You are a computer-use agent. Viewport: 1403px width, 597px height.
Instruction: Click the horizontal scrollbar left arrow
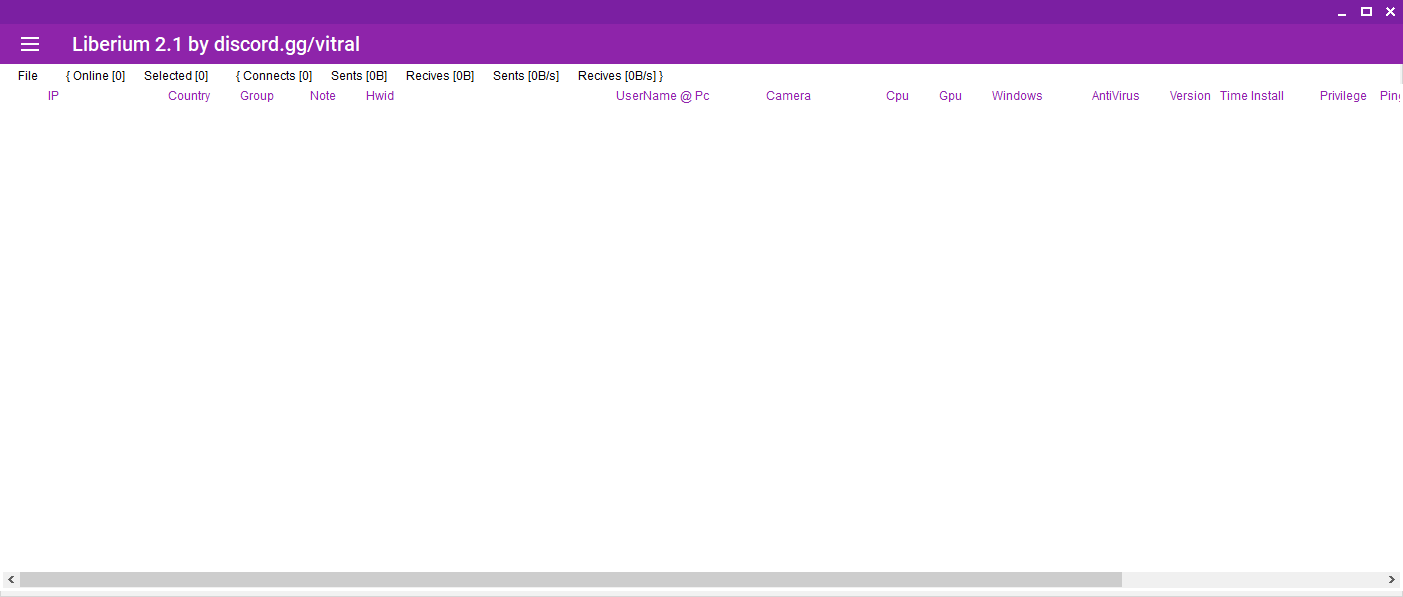[11, 580]
